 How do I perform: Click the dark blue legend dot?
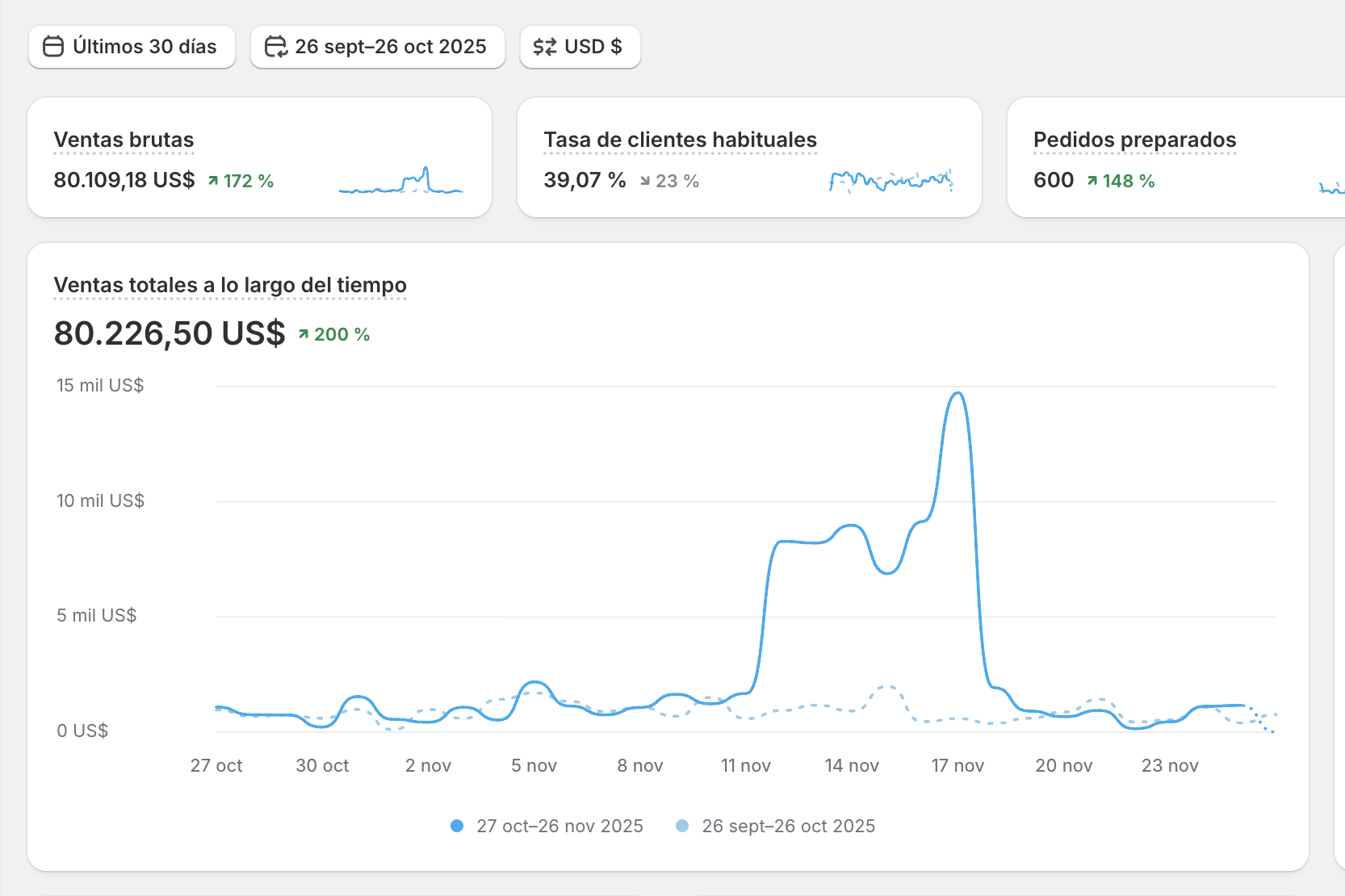(x=457, y=826)
